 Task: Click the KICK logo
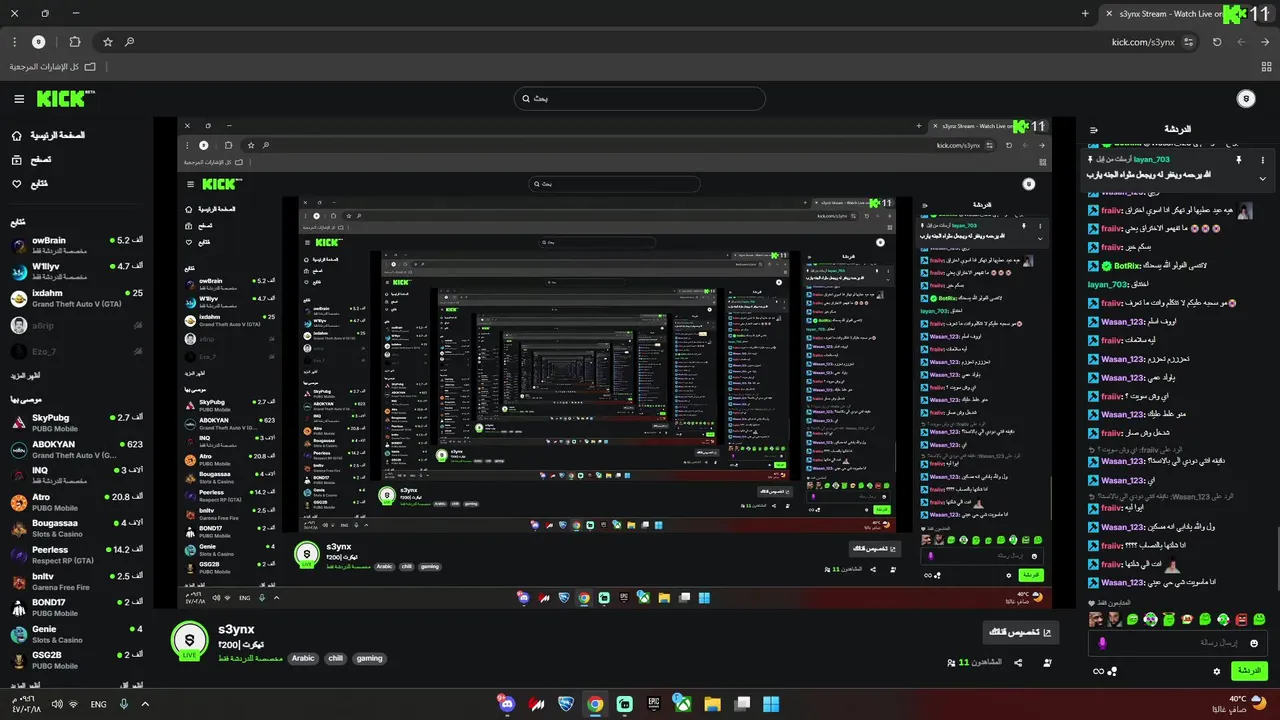click(x=66, y=98)
